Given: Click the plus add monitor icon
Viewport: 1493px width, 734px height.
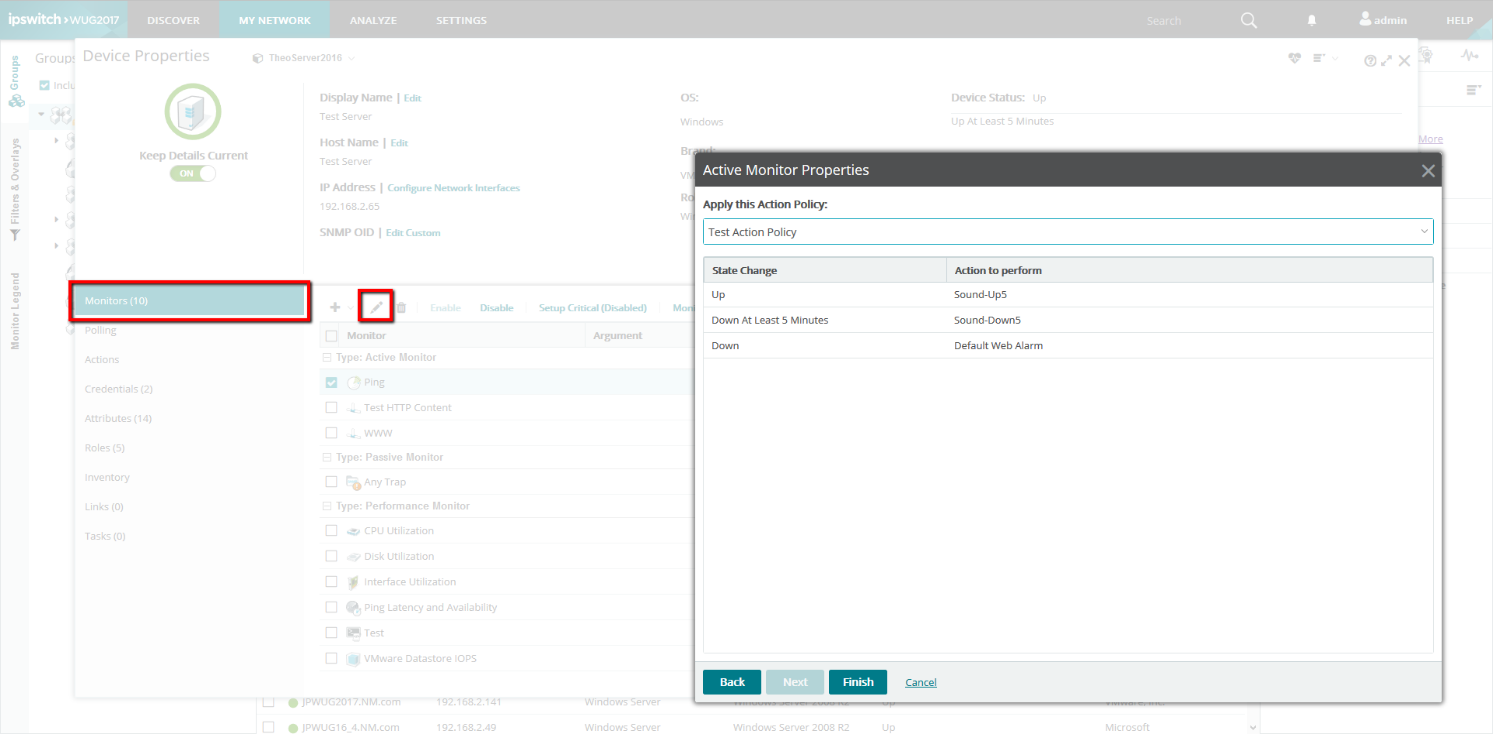Looking at the screenshot, I should click(335, 308).
